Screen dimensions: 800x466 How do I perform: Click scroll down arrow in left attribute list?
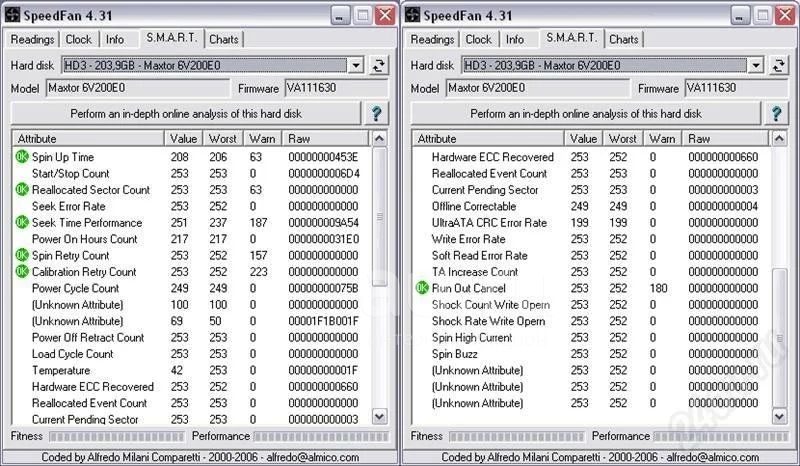(x=379, y=416)
